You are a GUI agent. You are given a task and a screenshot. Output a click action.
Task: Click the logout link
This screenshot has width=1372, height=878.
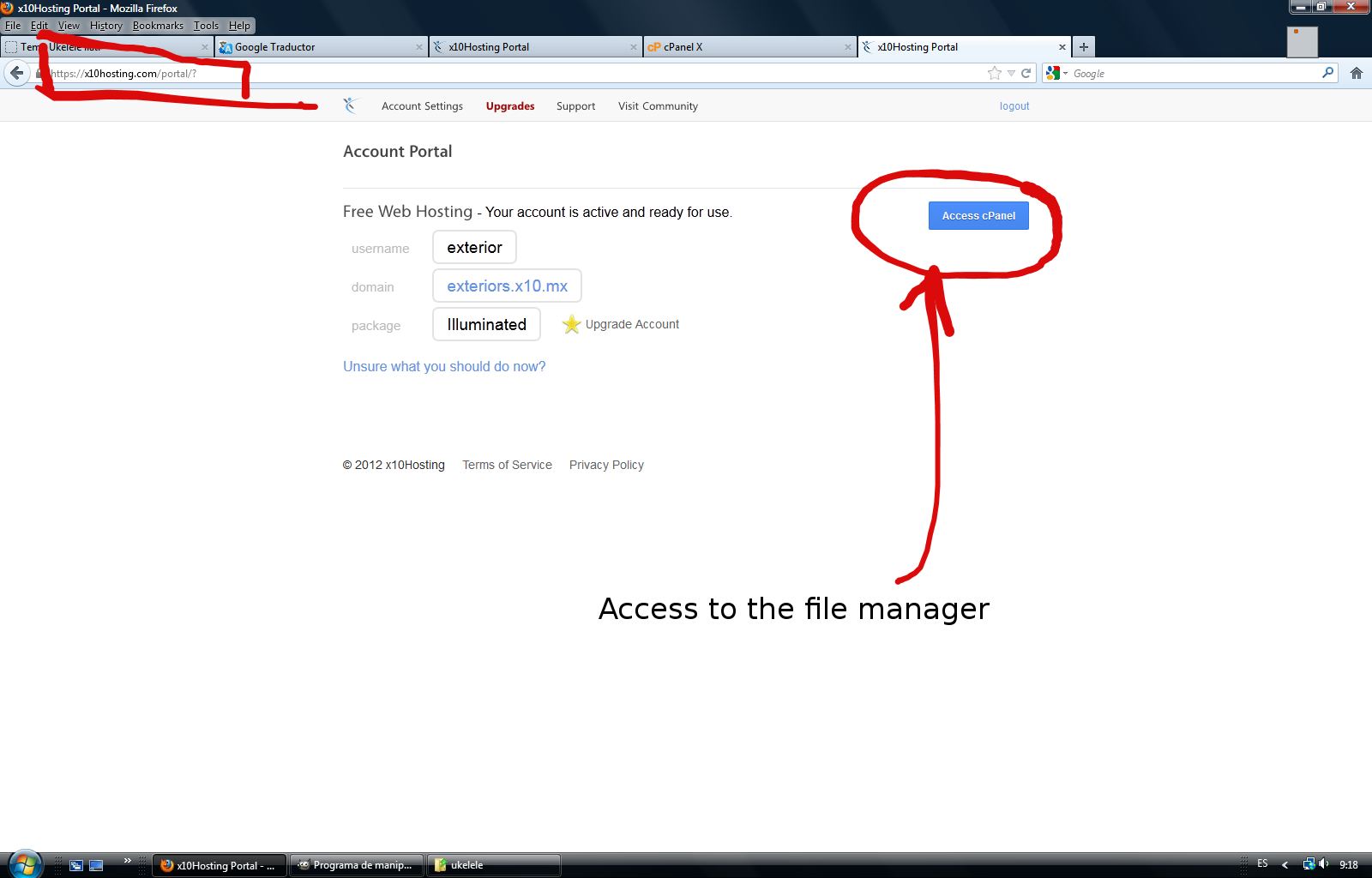1014,106
